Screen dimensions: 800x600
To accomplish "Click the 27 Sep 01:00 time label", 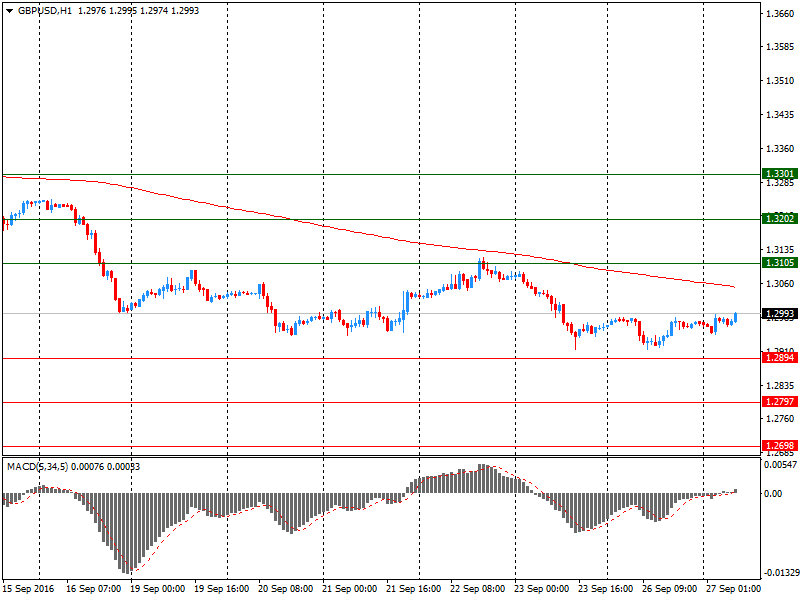I will (733, 589).
